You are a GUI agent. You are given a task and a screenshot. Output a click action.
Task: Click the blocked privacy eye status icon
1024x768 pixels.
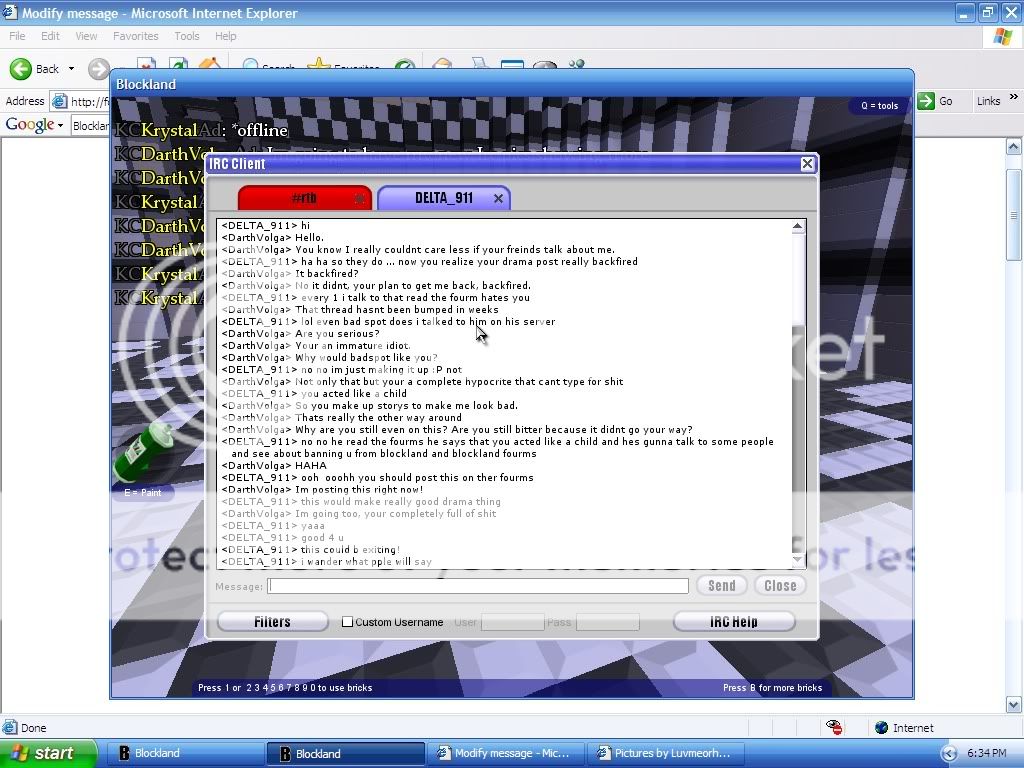[834, 727]
